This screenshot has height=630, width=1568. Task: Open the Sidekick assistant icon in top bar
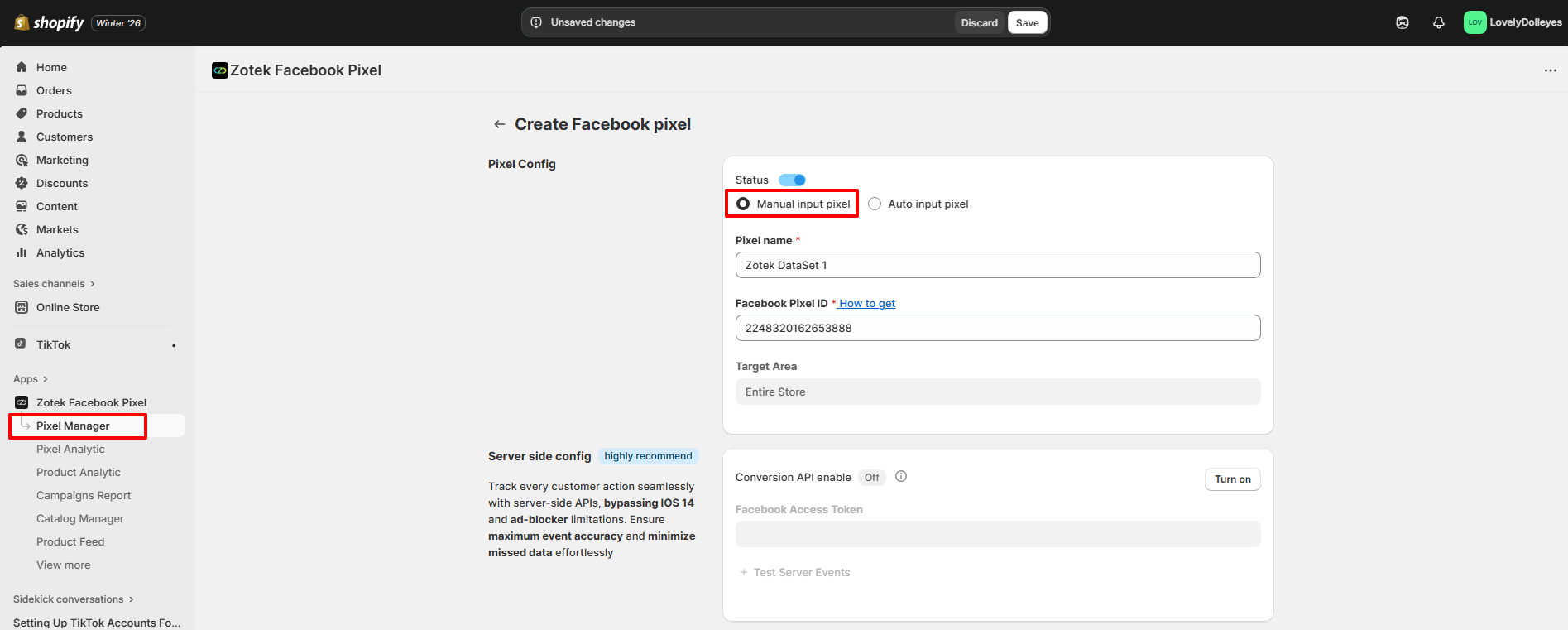pyautogui.click(x=1402, y=23)
